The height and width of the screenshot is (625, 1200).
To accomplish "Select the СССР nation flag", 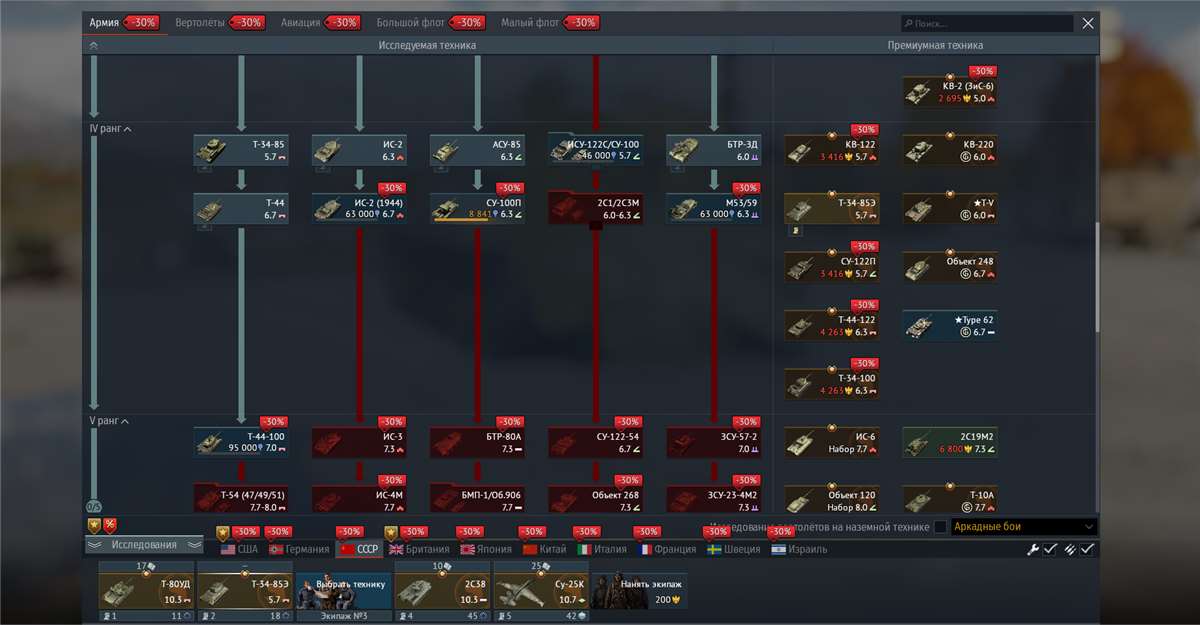I will 360,549.
